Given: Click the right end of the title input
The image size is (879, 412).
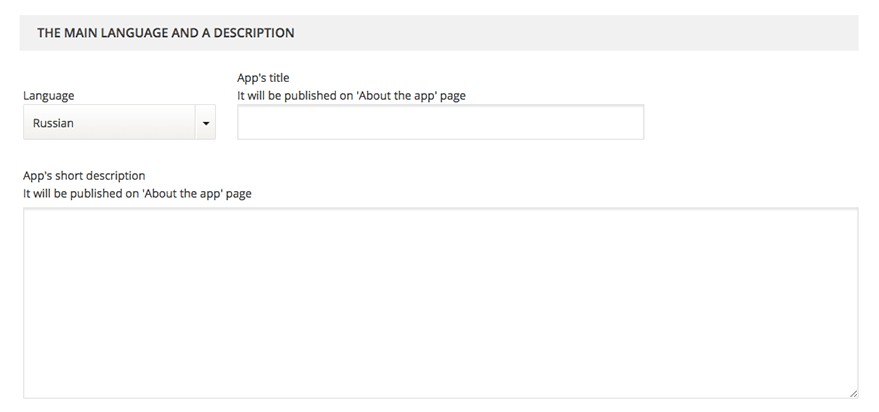Looking at the screenshot, I should click(x=634, y=123).
